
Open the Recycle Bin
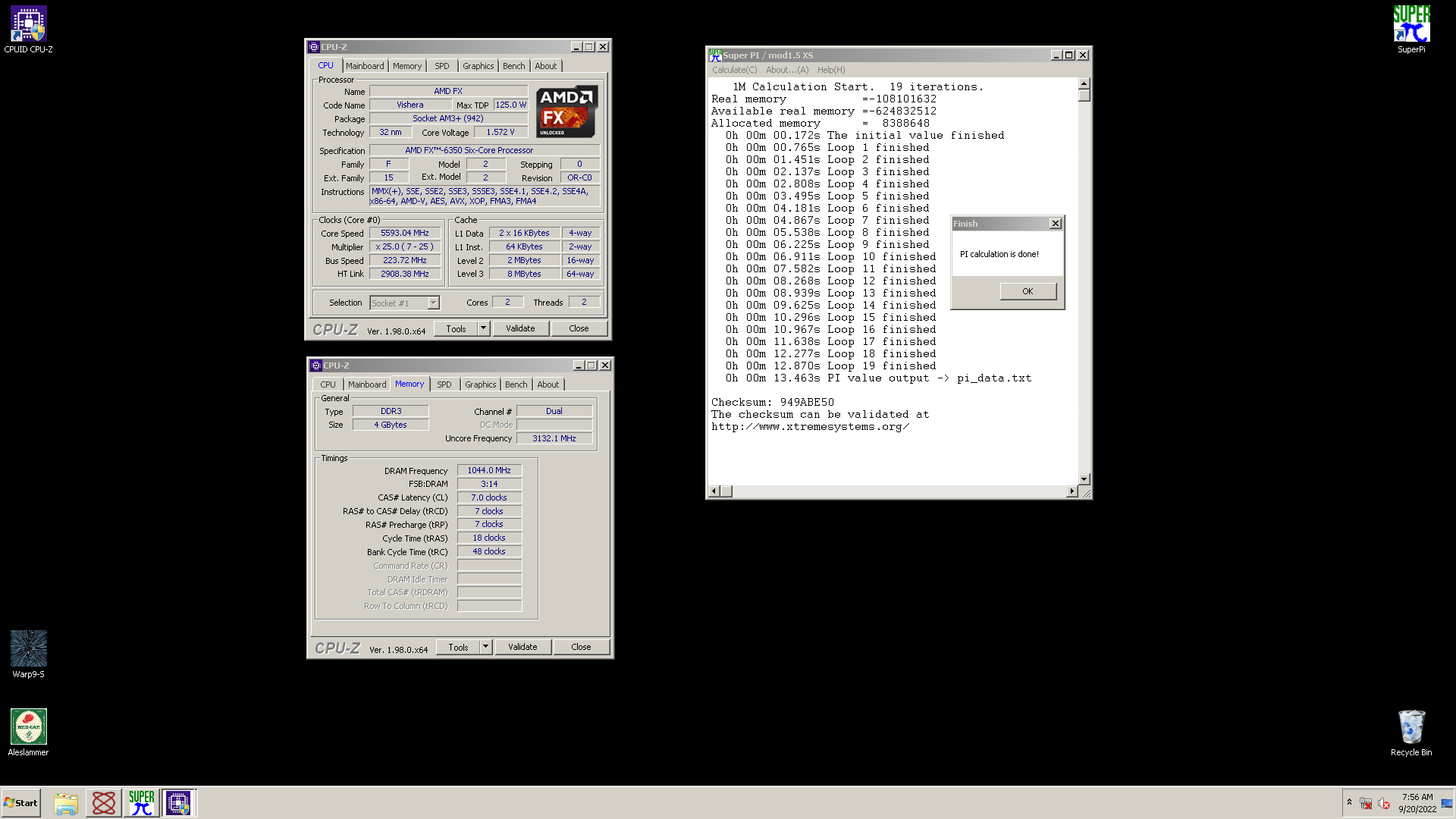(x=1411, y=733)
